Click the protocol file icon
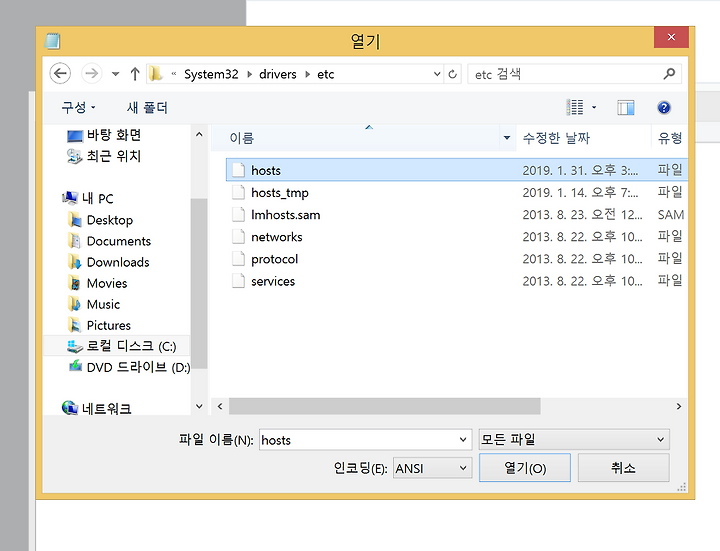 (x=238, y=259)
